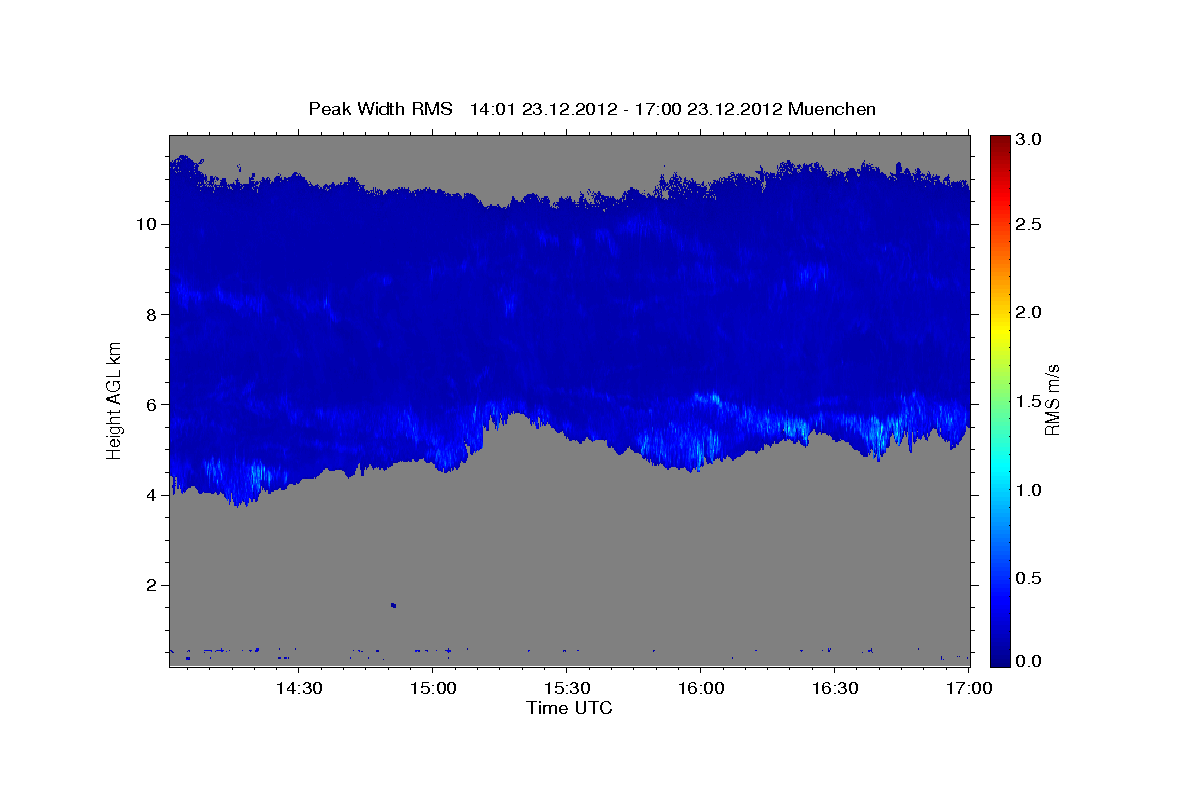Click the colorbar value 2.5
The width and height of the screenshot is (1200, 800).
pyautogui.click(x=1031, y=225)
